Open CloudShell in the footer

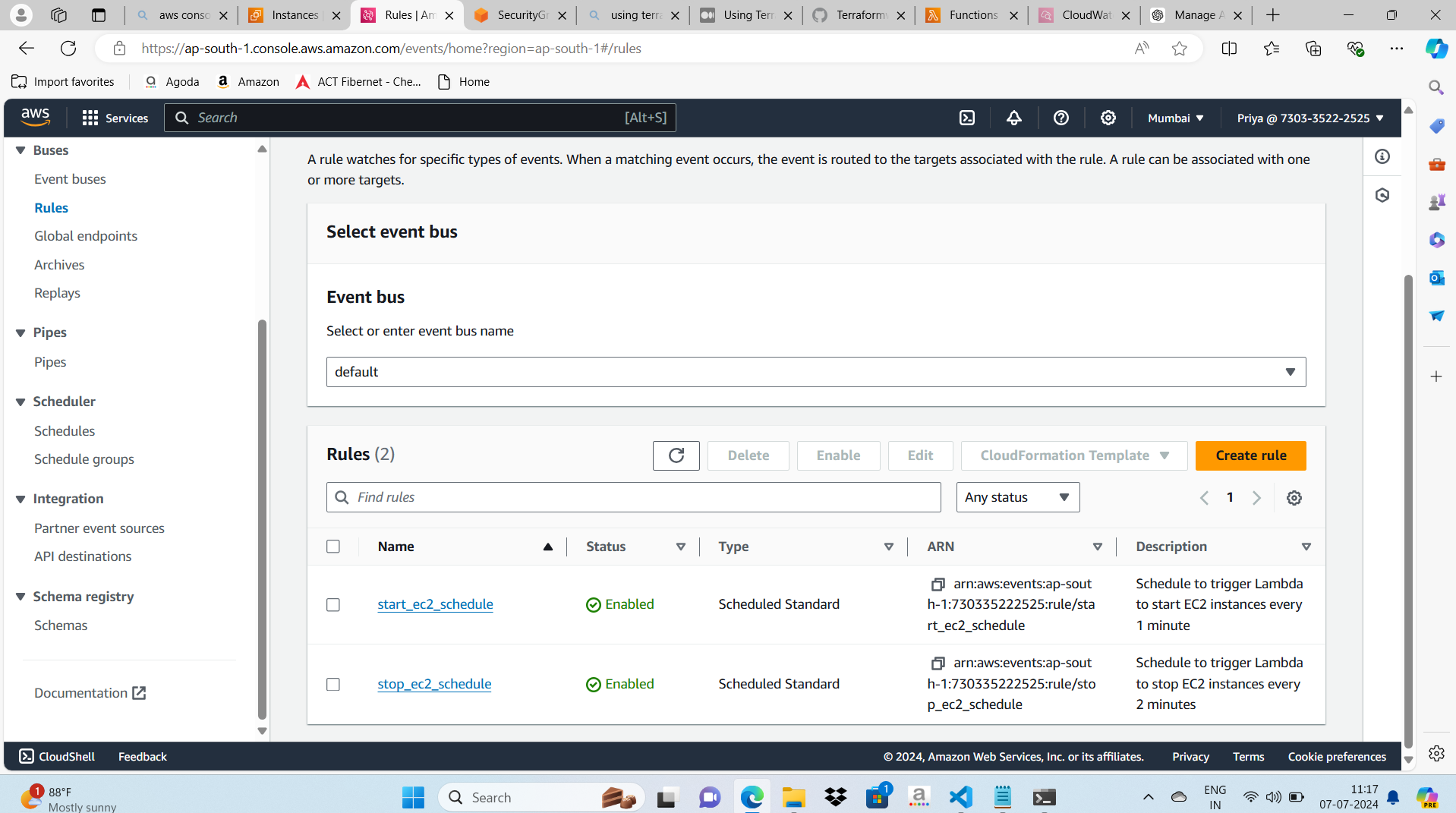[x=57, y=757]
